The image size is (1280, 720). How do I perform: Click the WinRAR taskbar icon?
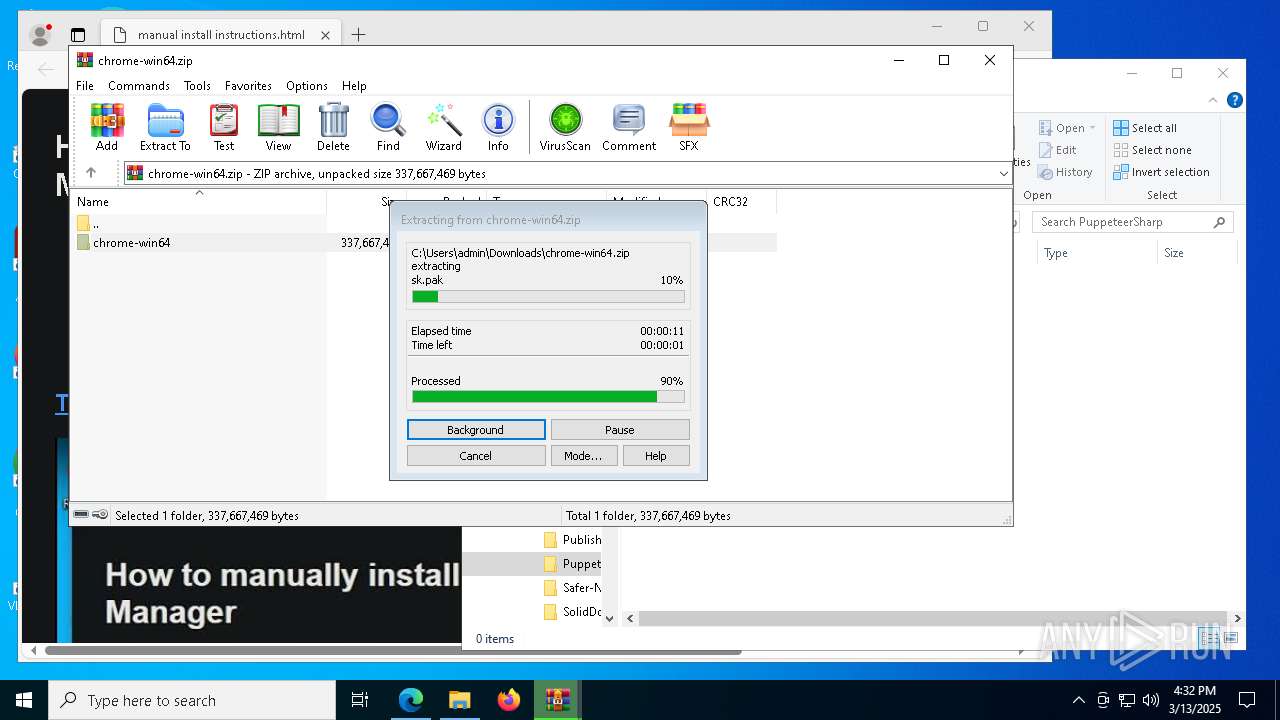558,700
